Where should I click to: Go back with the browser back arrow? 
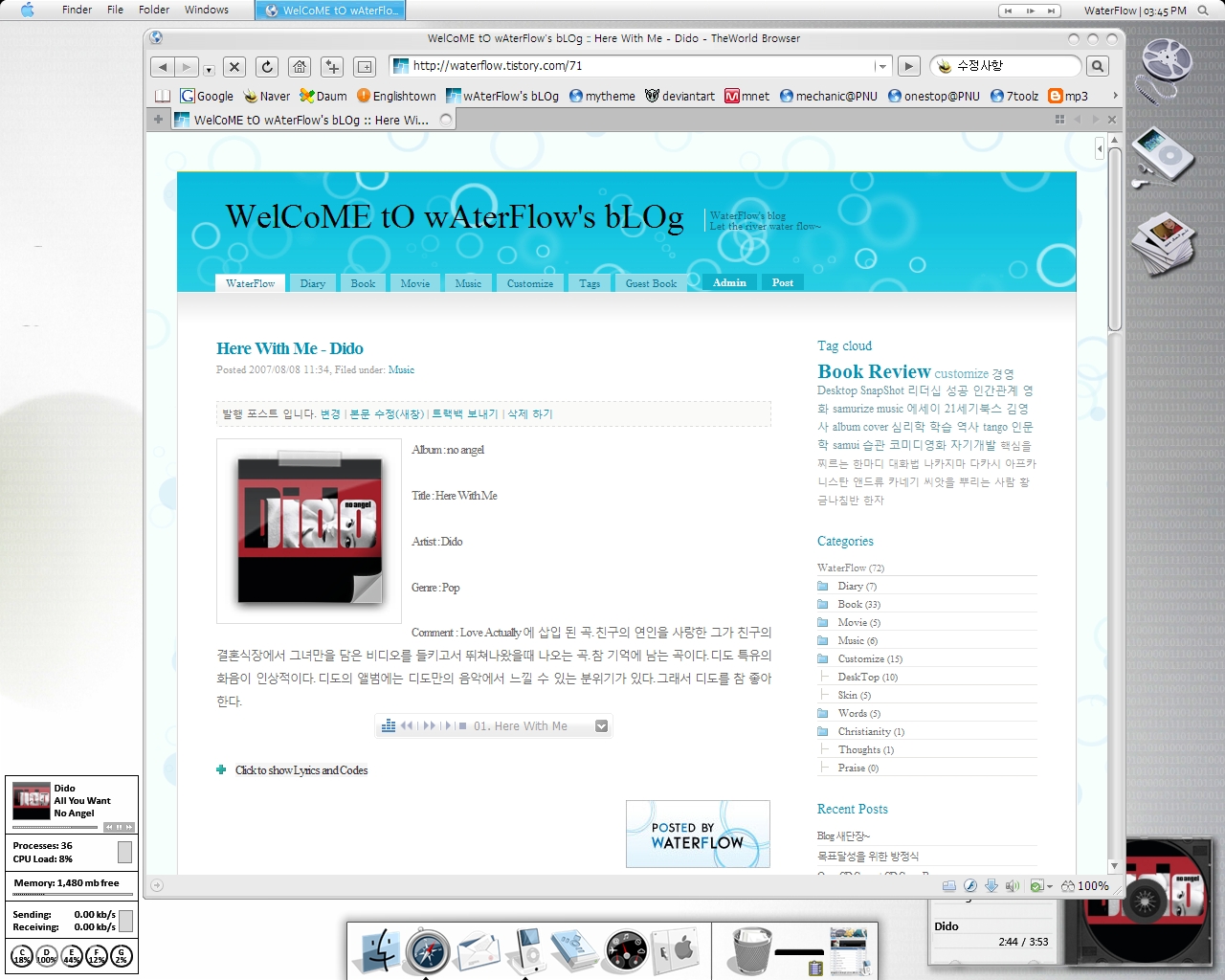coord(163,67)
